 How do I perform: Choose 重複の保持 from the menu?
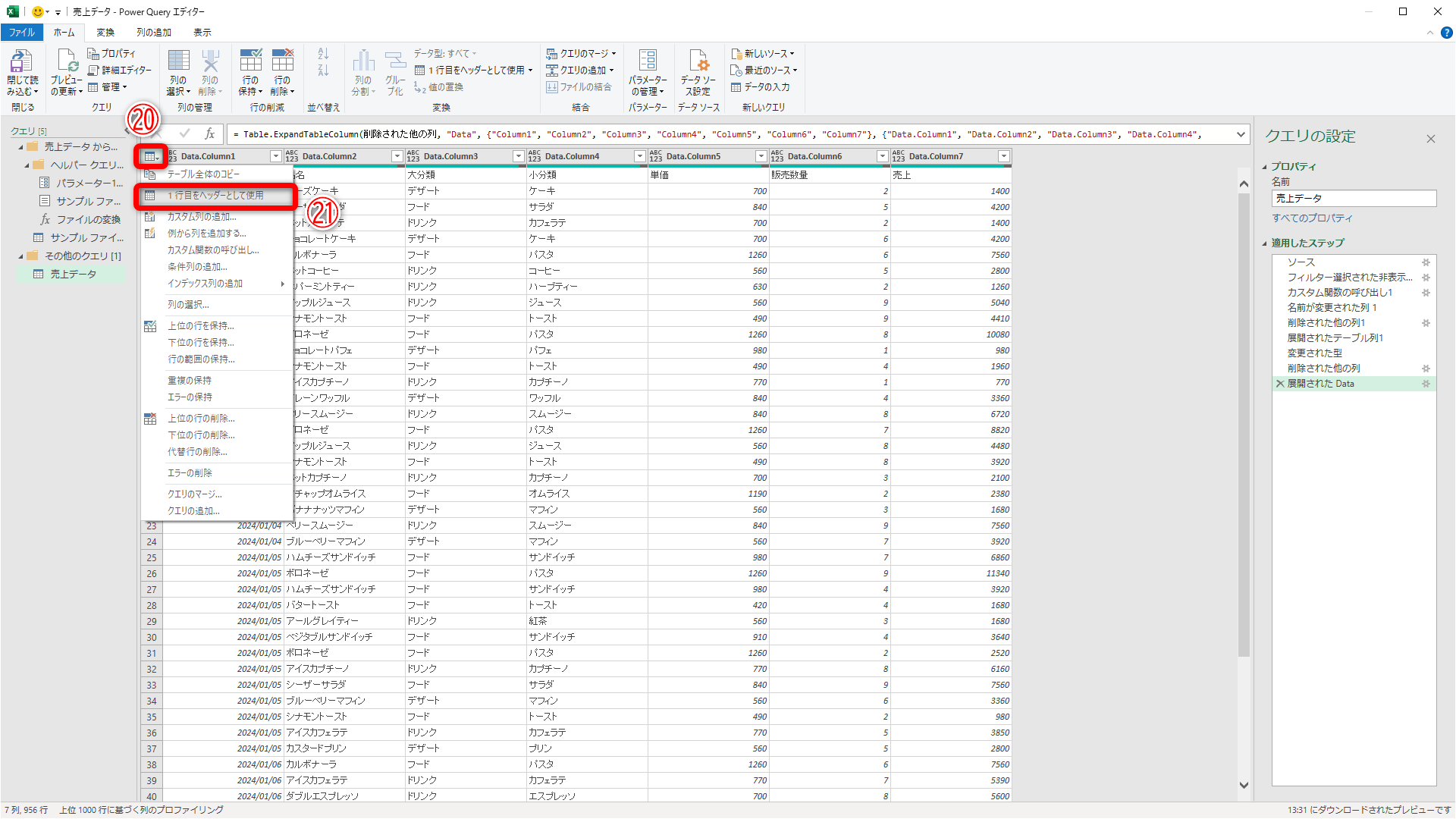point(190,381)
